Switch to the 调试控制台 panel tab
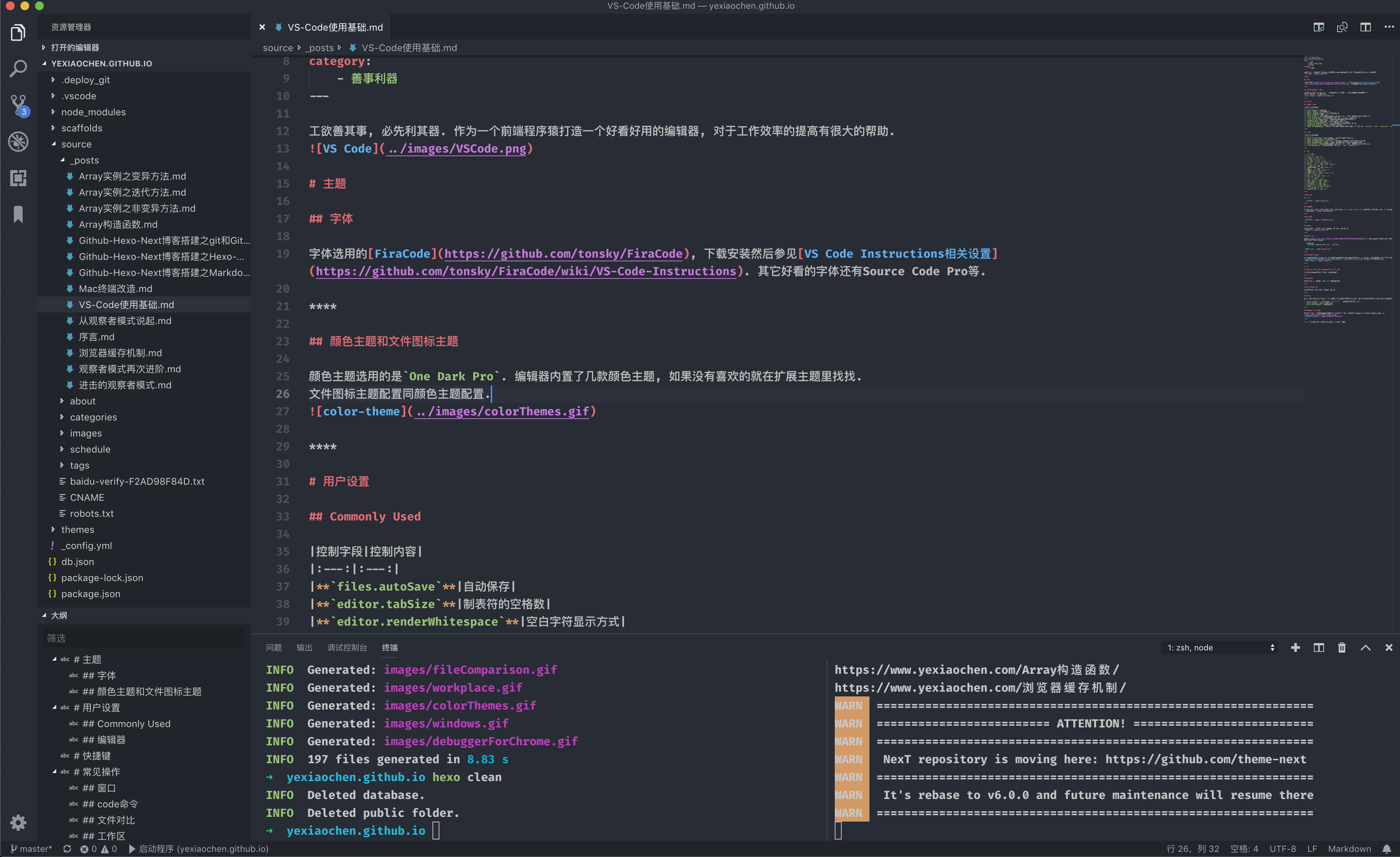Screen dimensions: 1400x857 click(x=347, y=647)
